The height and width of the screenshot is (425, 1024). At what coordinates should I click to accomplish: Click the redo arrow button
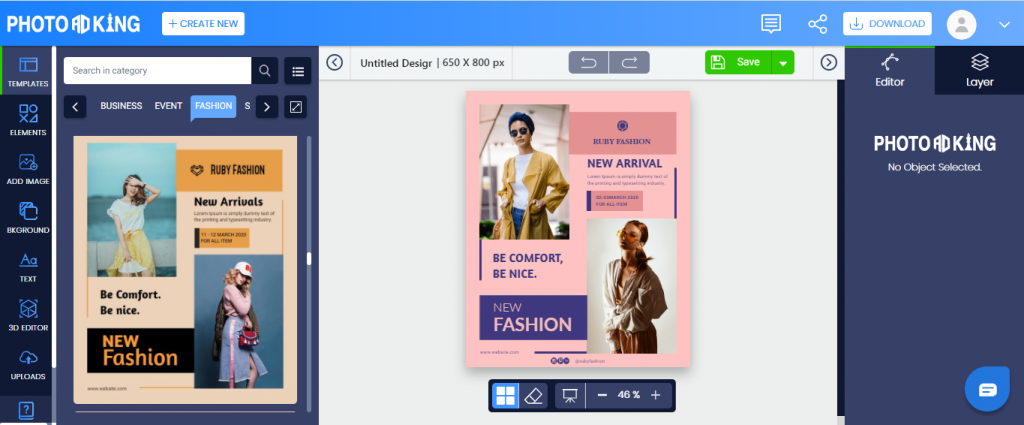coord(630,62)
